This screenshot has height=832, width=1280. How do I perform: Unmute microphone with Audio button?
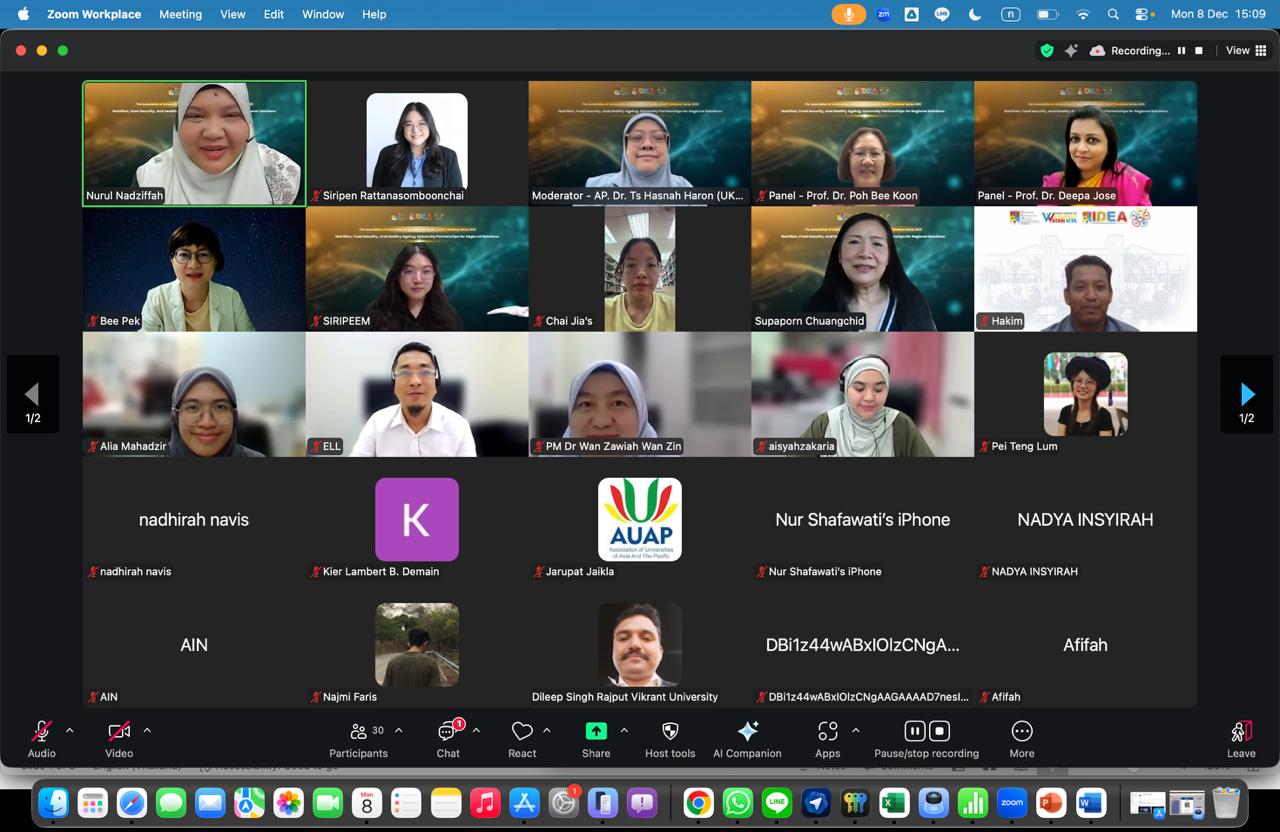coord(41,738)
